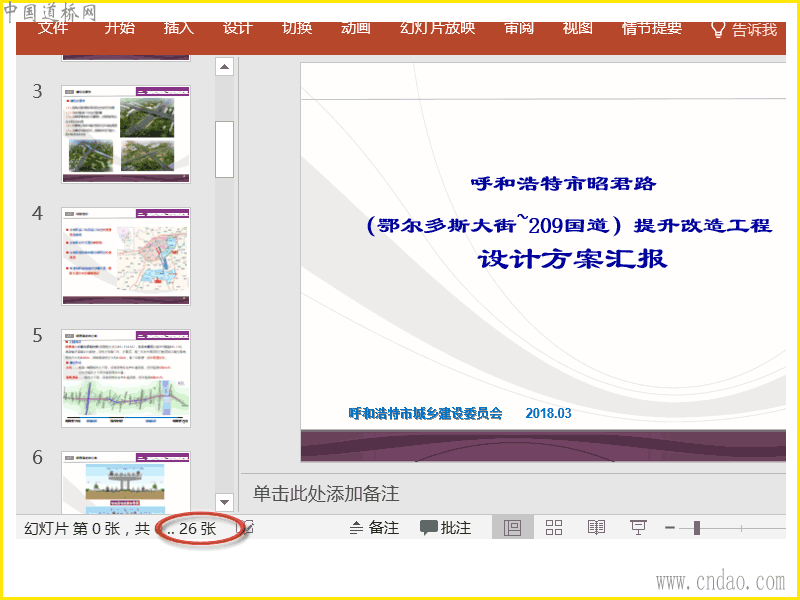The image size is (800, 600).
Task: Switch to the 开始 ribbon tab
Action: [x=119, y=28]
